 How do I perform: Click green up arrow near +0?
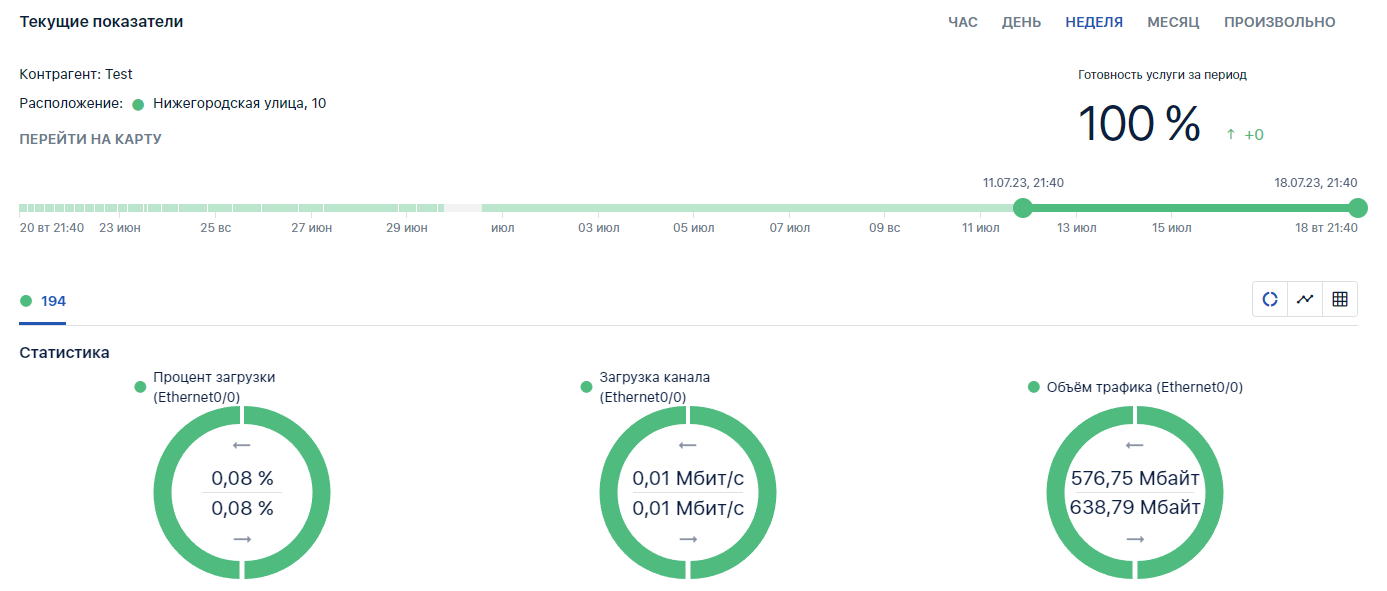coord(1231,134)
